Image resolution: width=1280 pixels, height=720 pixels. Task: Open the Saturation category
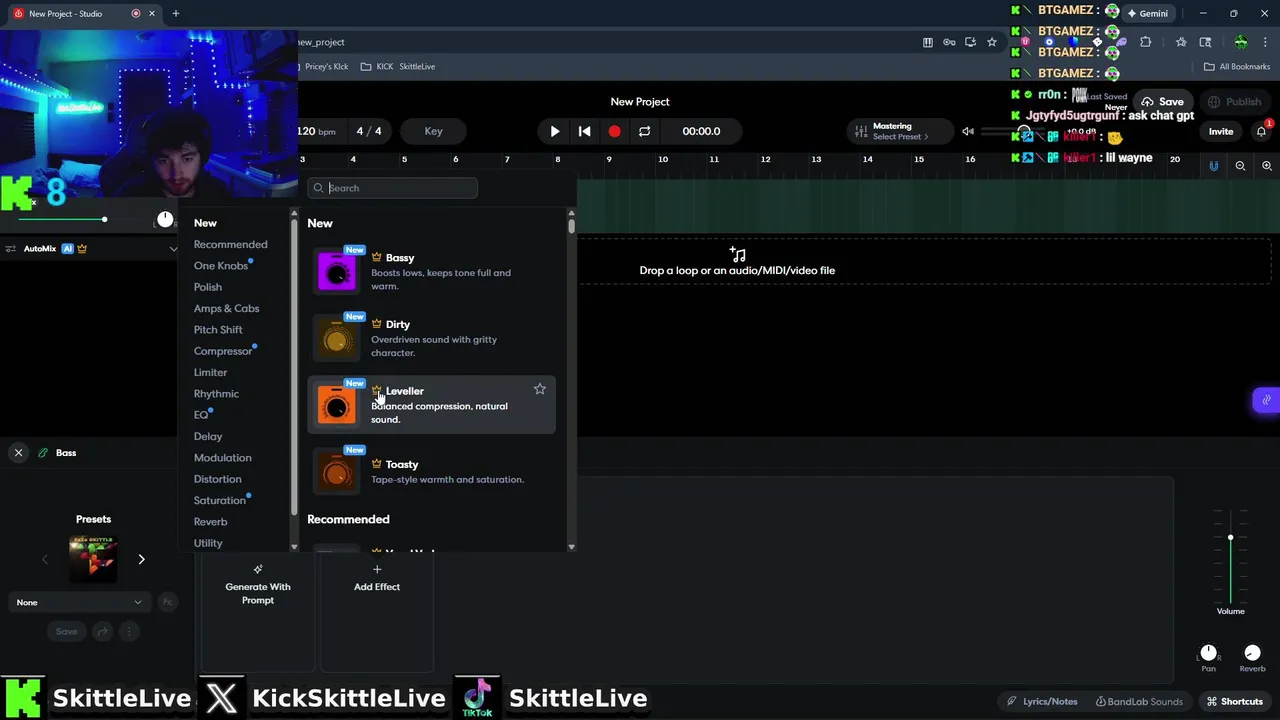coord(220,500)
